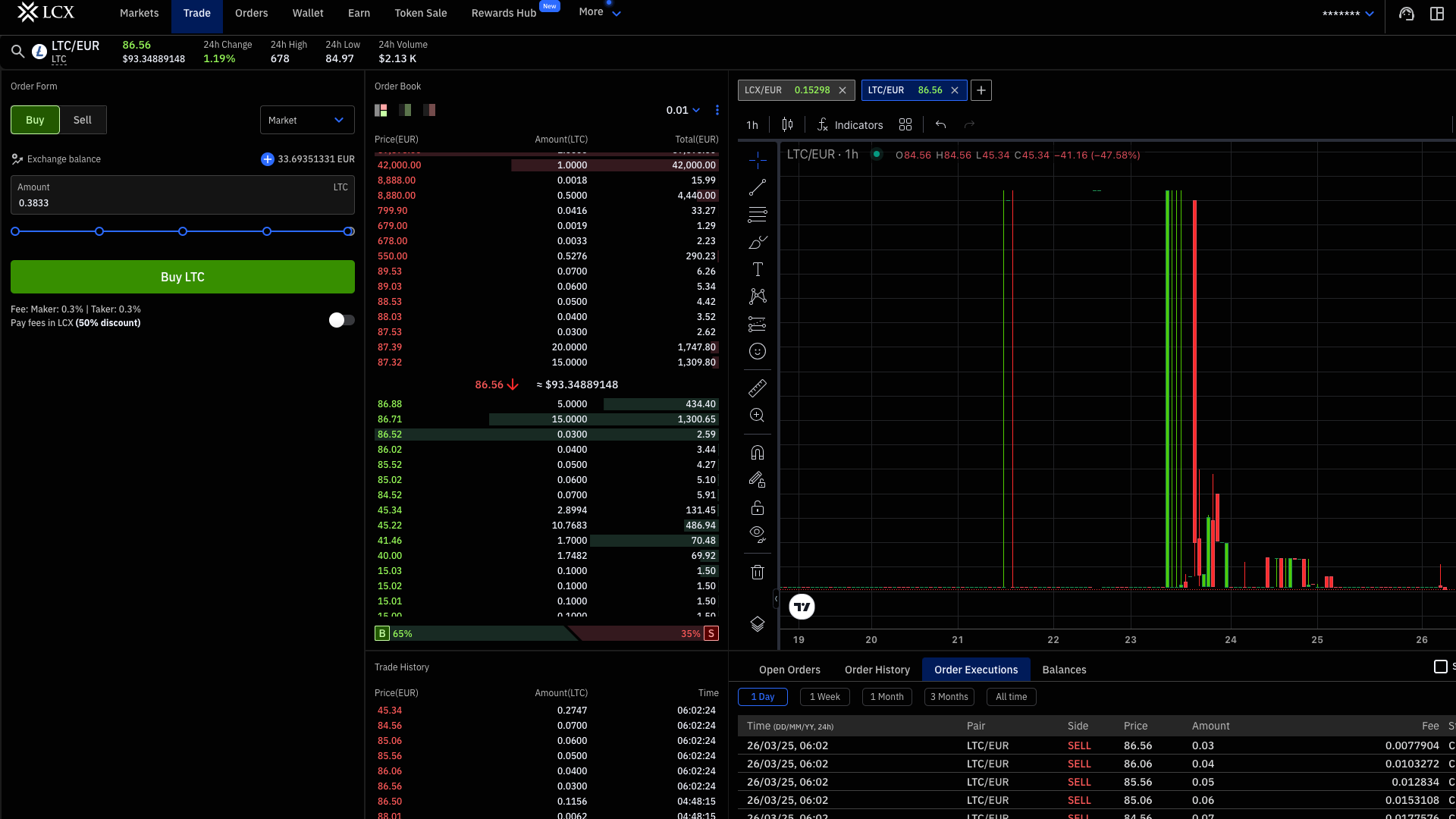
Task: Open the candle chart style selector
Action: tap(788, 124)
